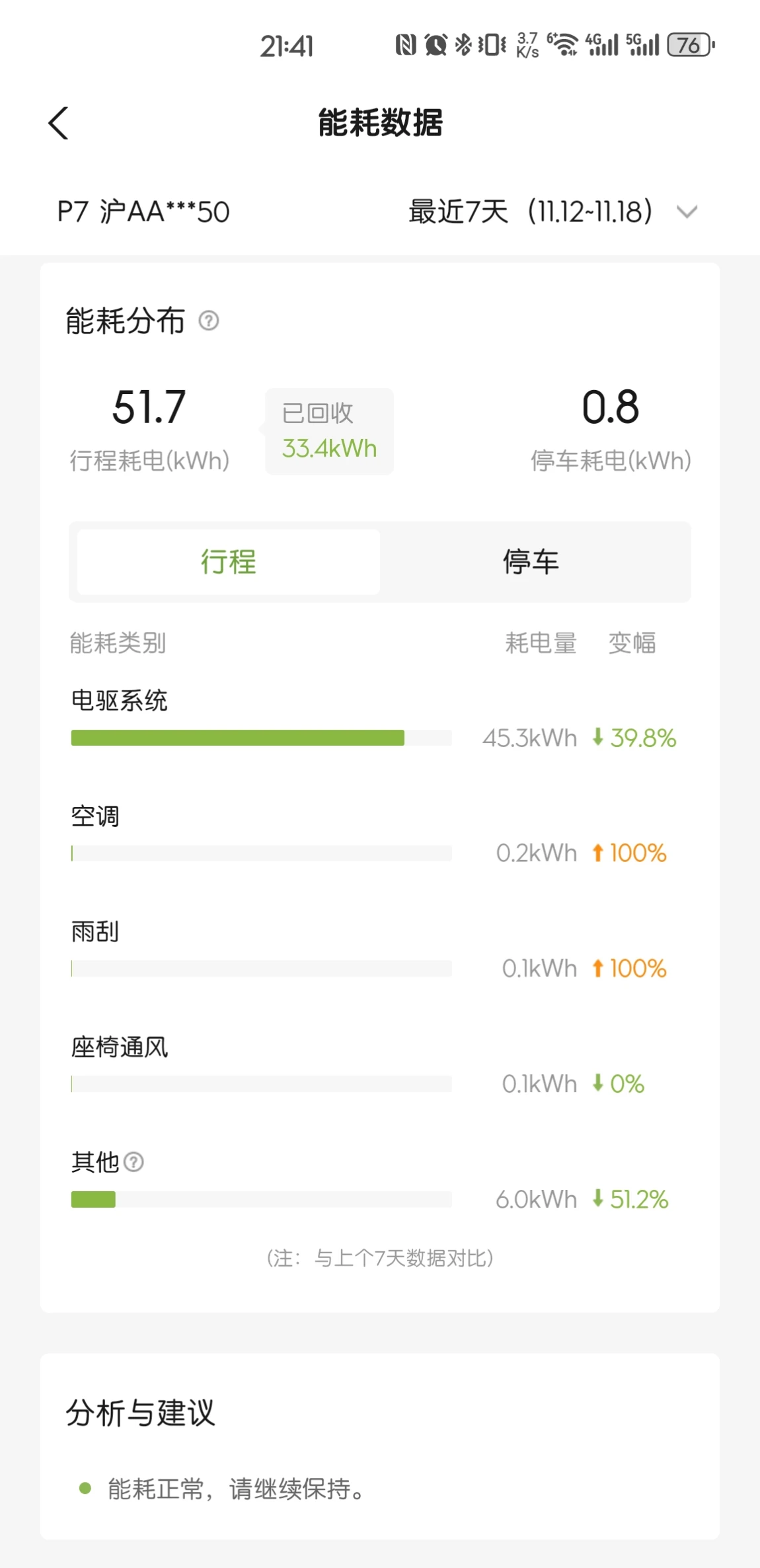The image size is (760, 1568).
Task: Open the 最近7天 period selector
Action: (x=531, y=212)
